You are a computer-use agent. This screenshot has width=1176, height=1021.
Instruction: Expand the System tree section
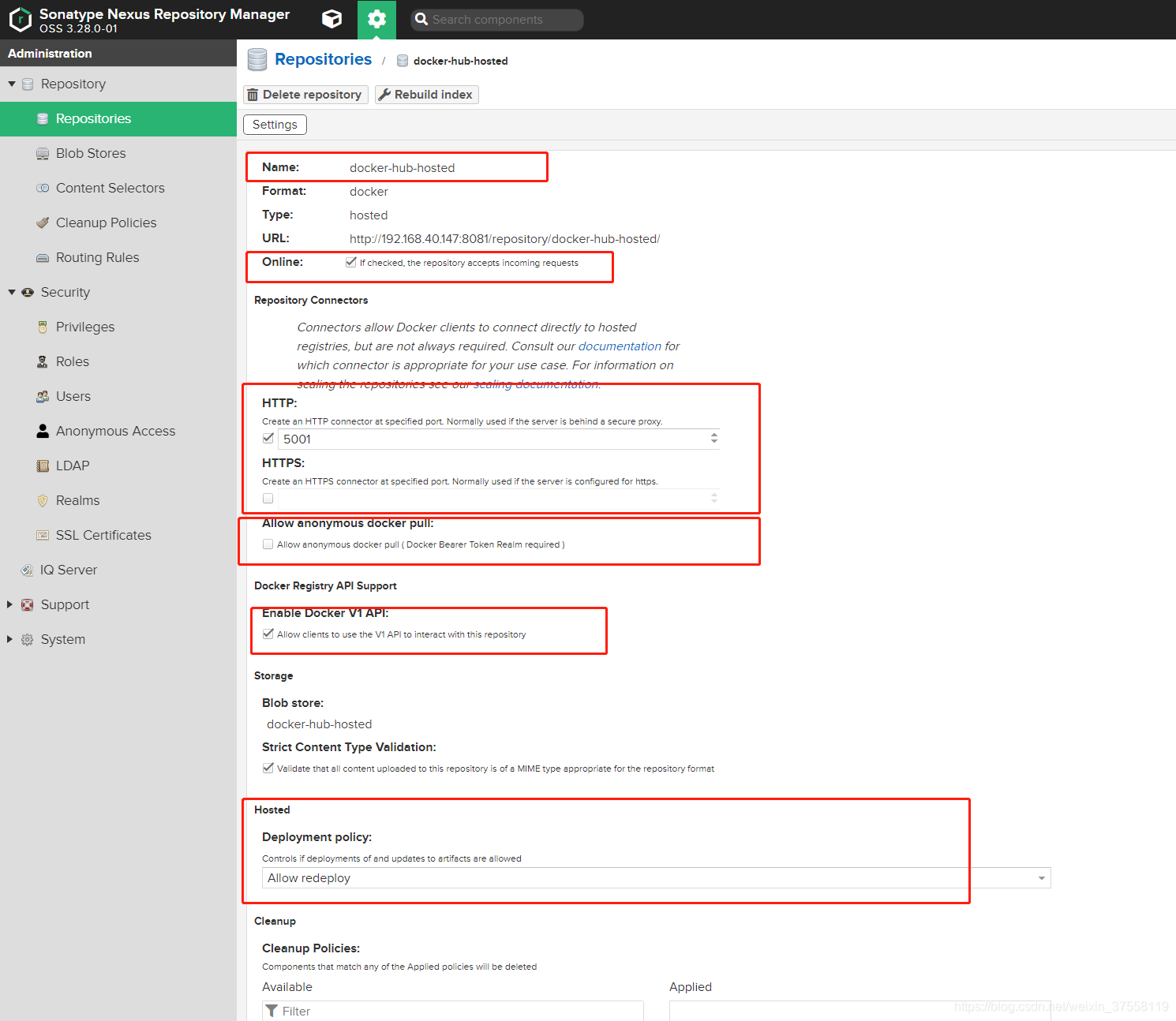coord(10,639)
